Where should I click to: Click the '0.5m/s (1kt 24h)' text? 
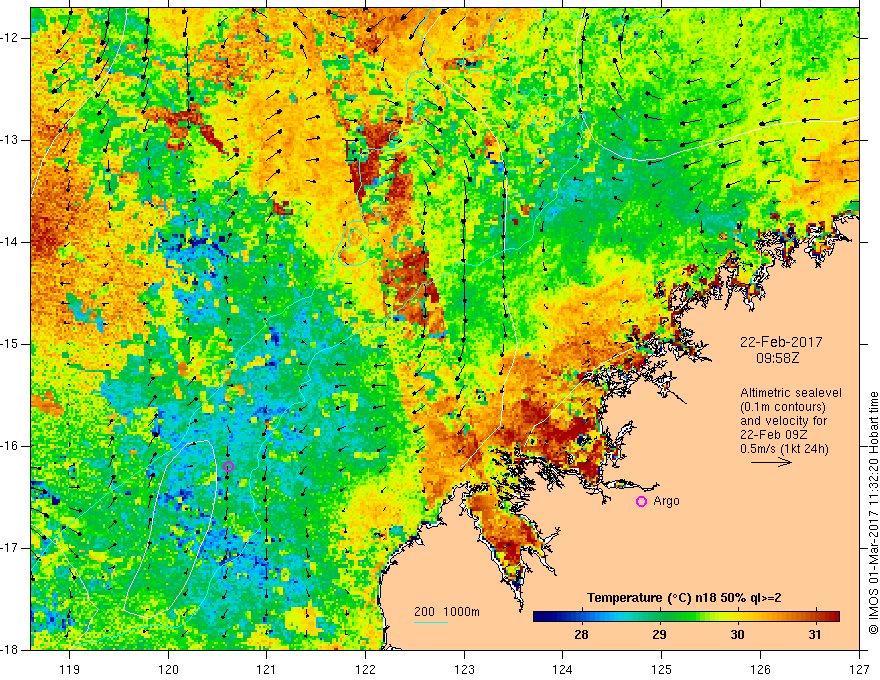pos(784,449)
